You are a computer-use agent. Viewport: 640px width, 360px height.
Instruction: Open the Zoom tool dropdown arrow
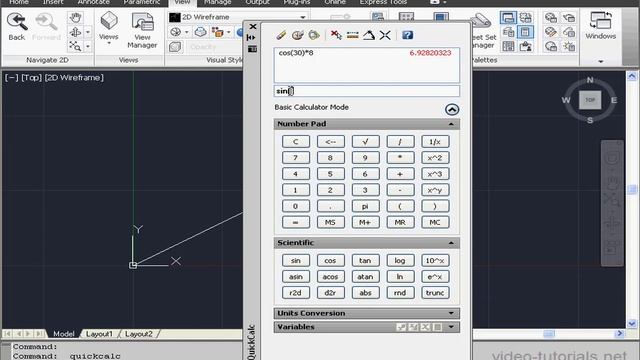coord(88,46)
